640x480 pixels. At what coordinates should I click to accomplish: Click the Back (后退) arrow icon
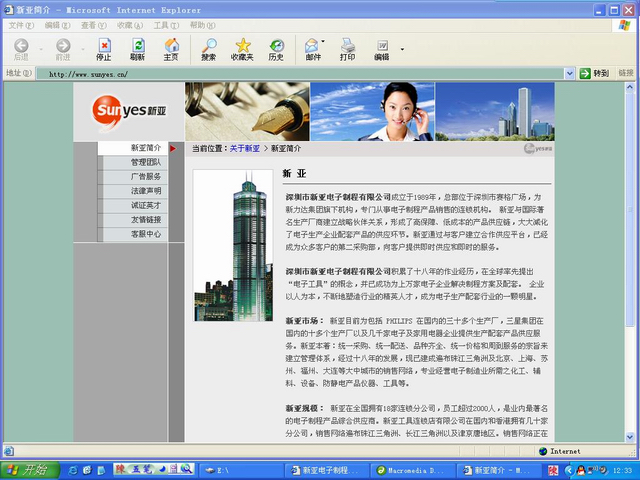tap(20, 47)
